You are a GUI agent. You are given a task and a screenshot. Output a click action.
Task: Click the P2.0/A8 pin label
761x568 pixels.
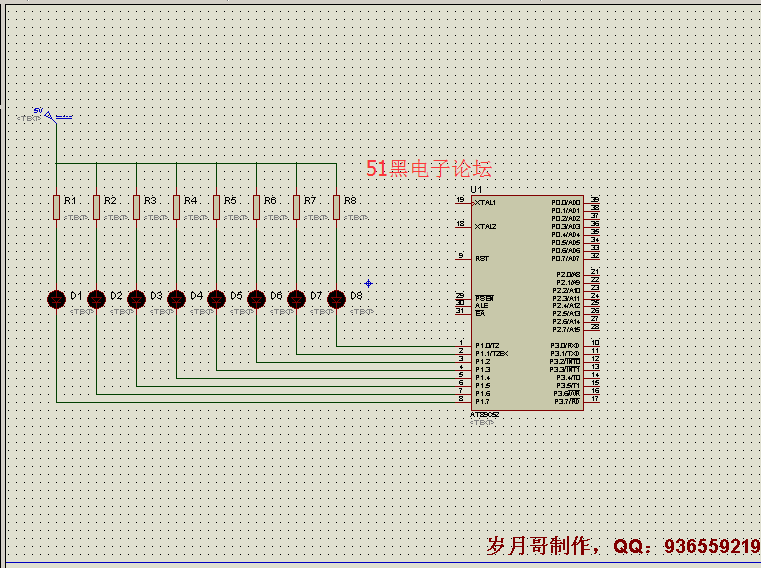pos(568,274)
